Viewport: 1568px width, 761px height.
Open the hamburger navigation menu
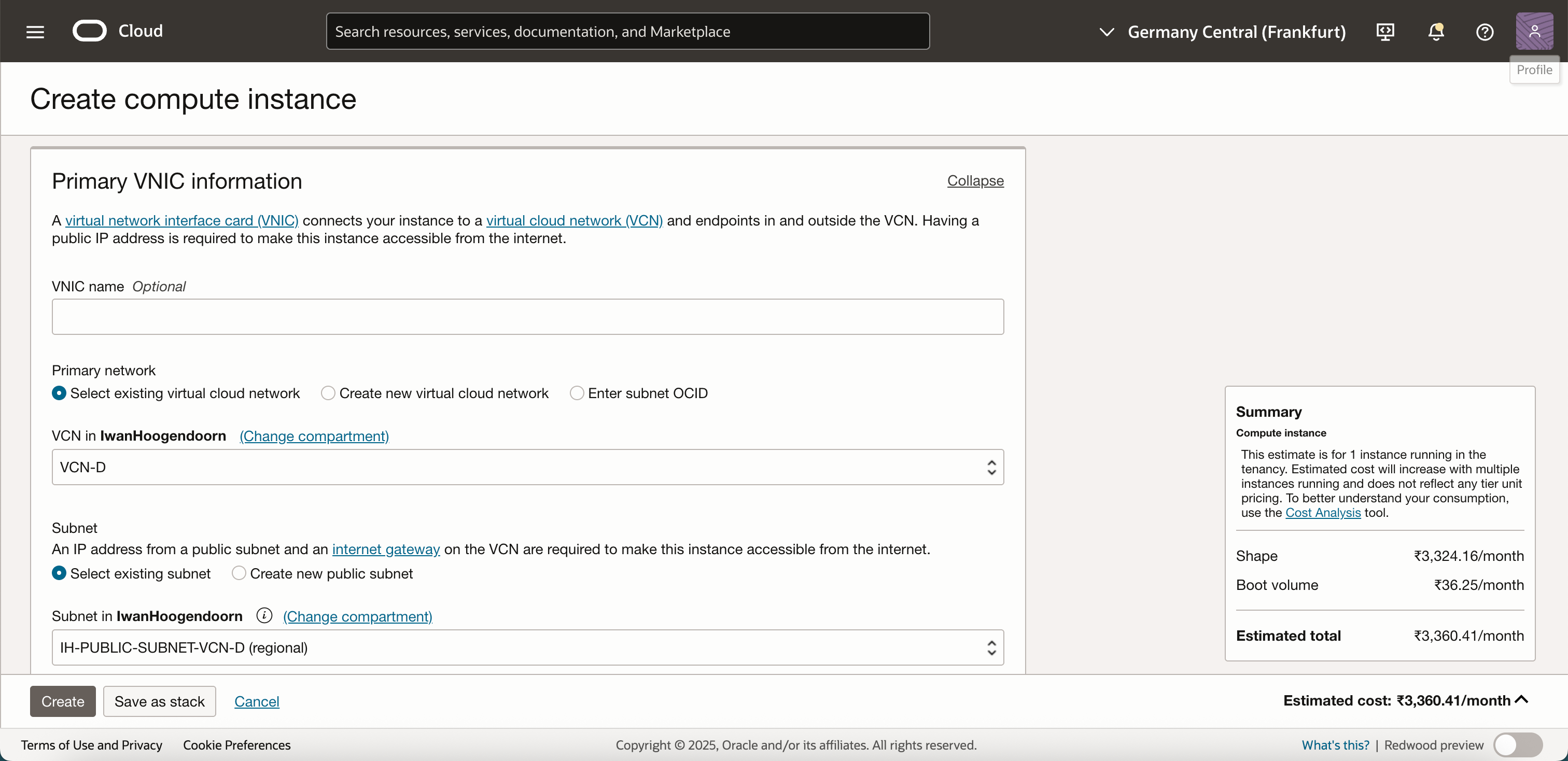pyautogui.click(x=35, y=32)
